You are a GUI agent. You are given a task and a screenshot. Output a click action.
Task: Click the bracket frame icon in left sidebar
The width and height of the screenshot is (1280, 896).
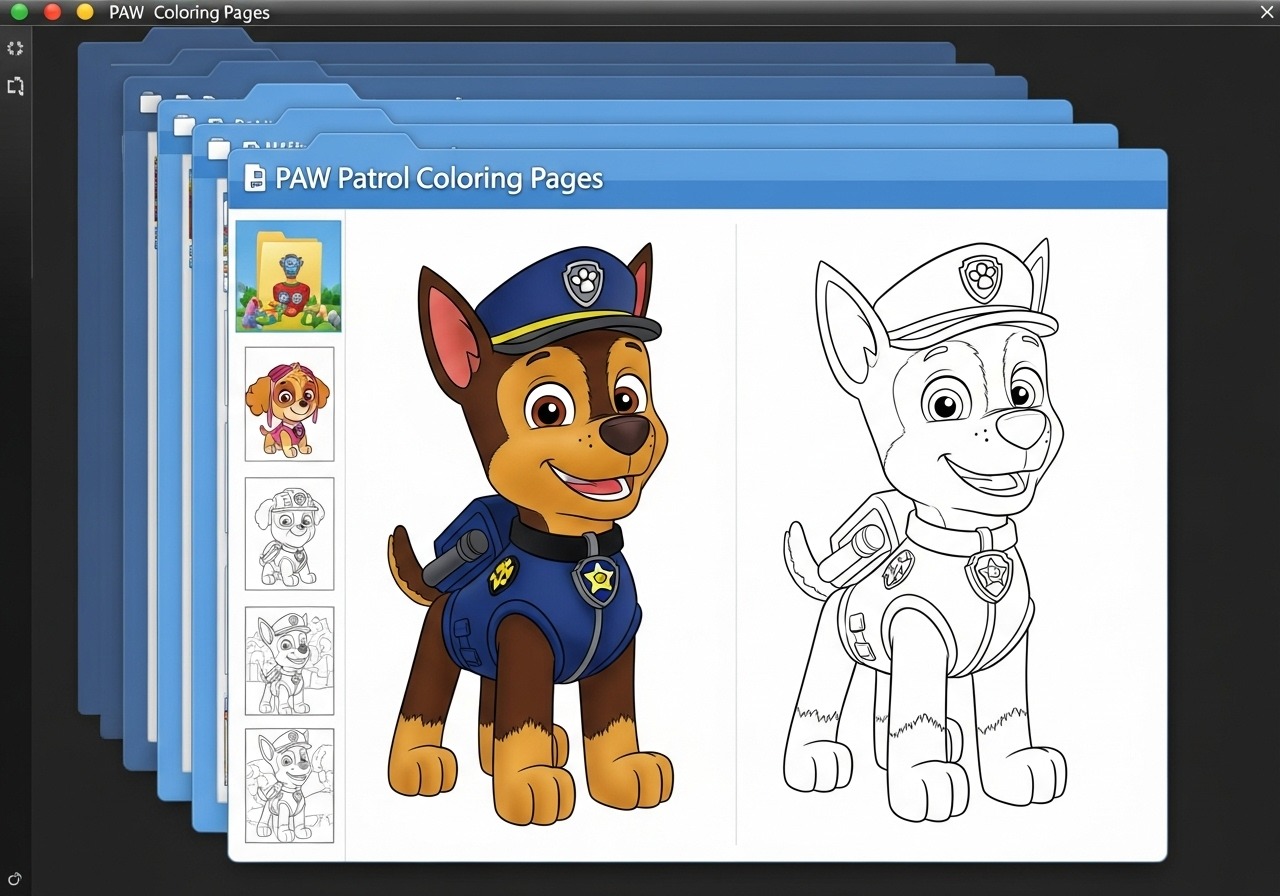point(15,87)
